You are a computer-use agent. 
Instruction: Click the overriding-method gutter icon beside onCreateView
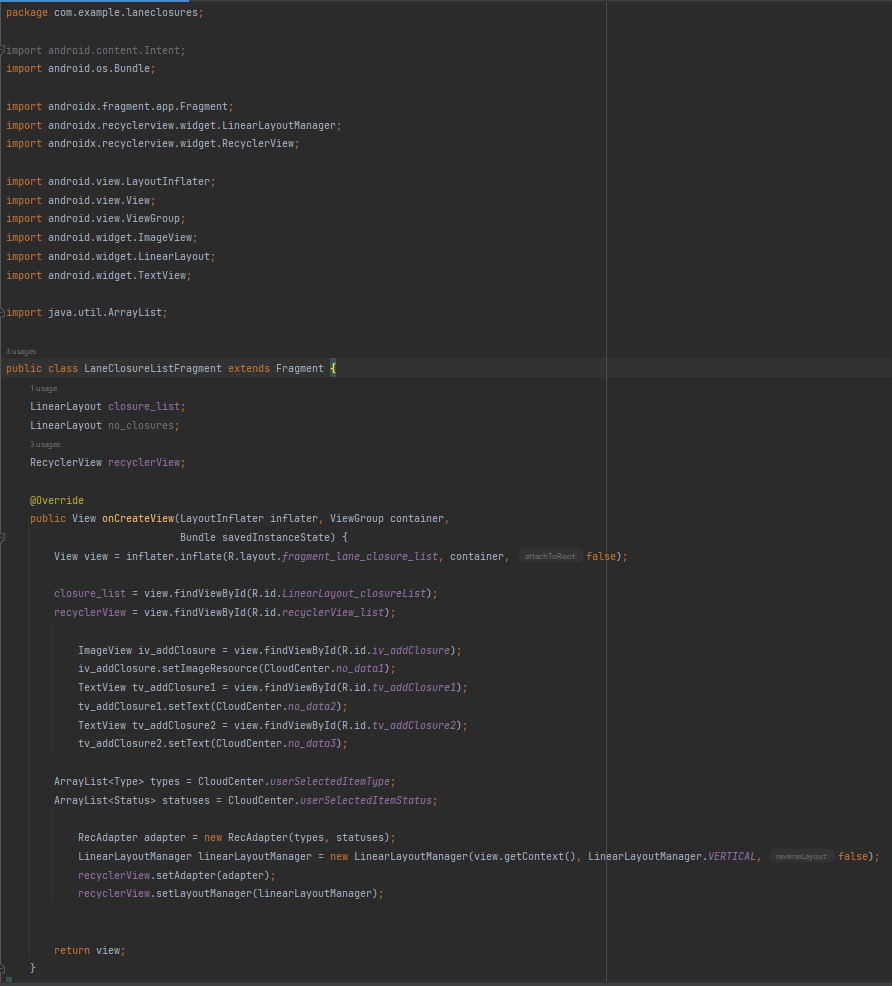[5, 518]
